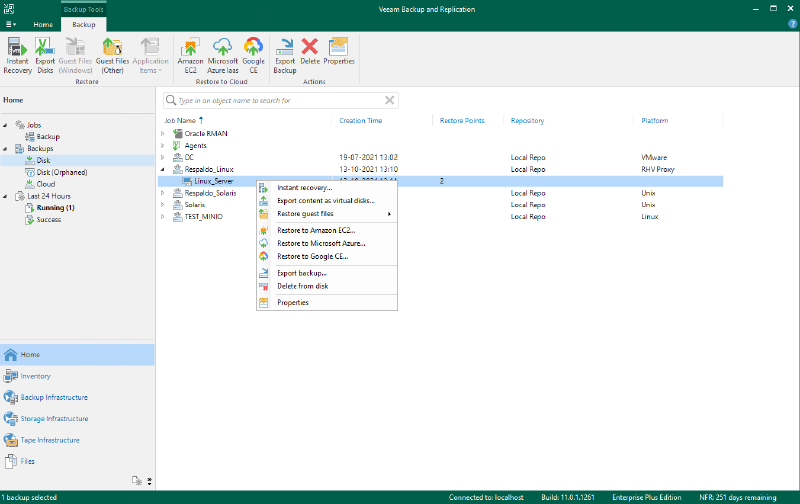This screenshot has height=504, width=800.
Task: Switch to Backup ribbon tab
Action: [x=84, y=24]
